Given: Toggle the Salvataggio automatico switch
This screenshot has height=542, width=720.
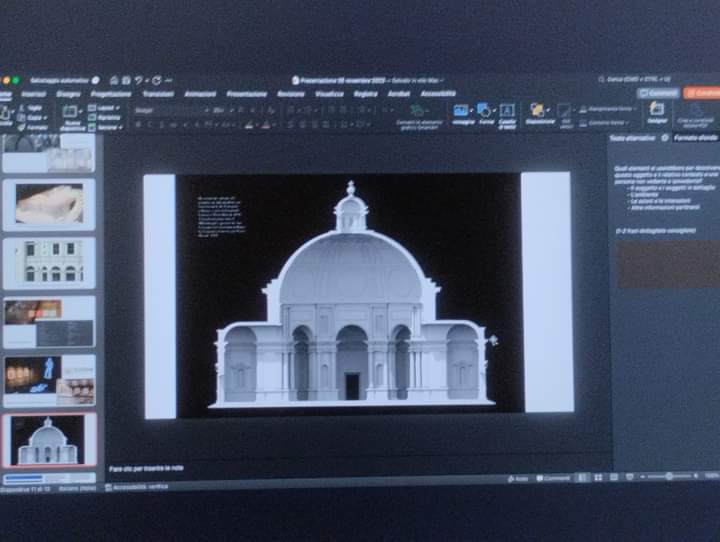Looking at the screenshot, I should pos(96,80).
